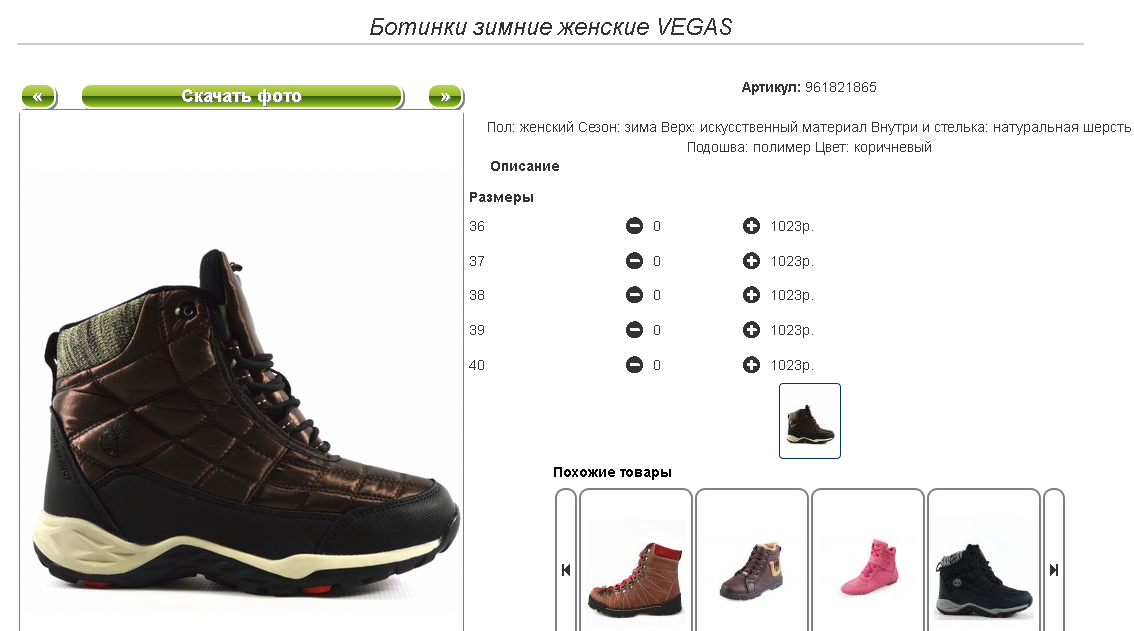Image resolution: width=1134 pixels, height=631 pixels.
Task: Select the brown boot thumbnail image
Action: pyautogui.click(x=810, y=421)
